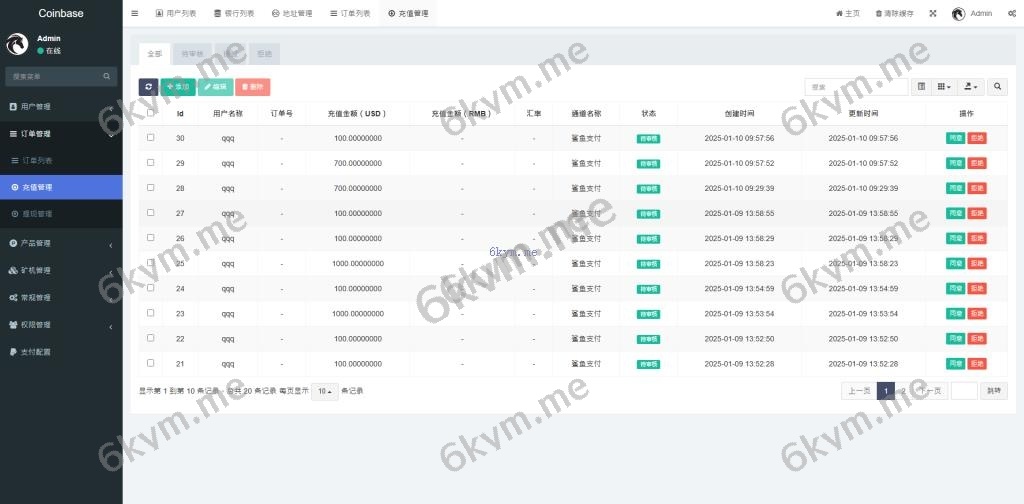
Task: Tick the checkbox for row Id 30
Action: [151, 137]
